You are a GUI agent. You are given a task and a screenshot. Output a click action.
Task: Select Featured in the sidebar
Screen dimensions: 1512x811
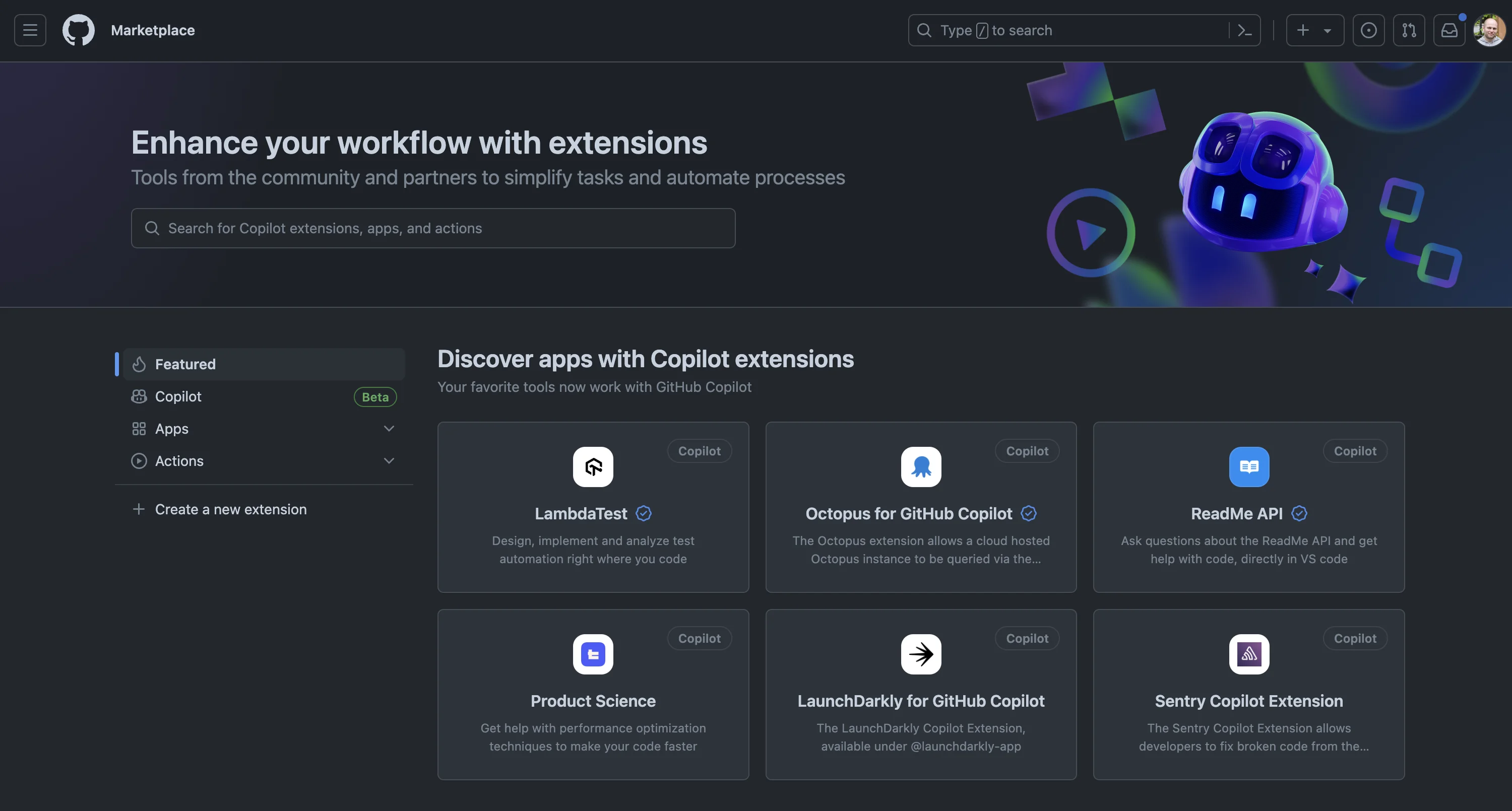tap(185, 364)
